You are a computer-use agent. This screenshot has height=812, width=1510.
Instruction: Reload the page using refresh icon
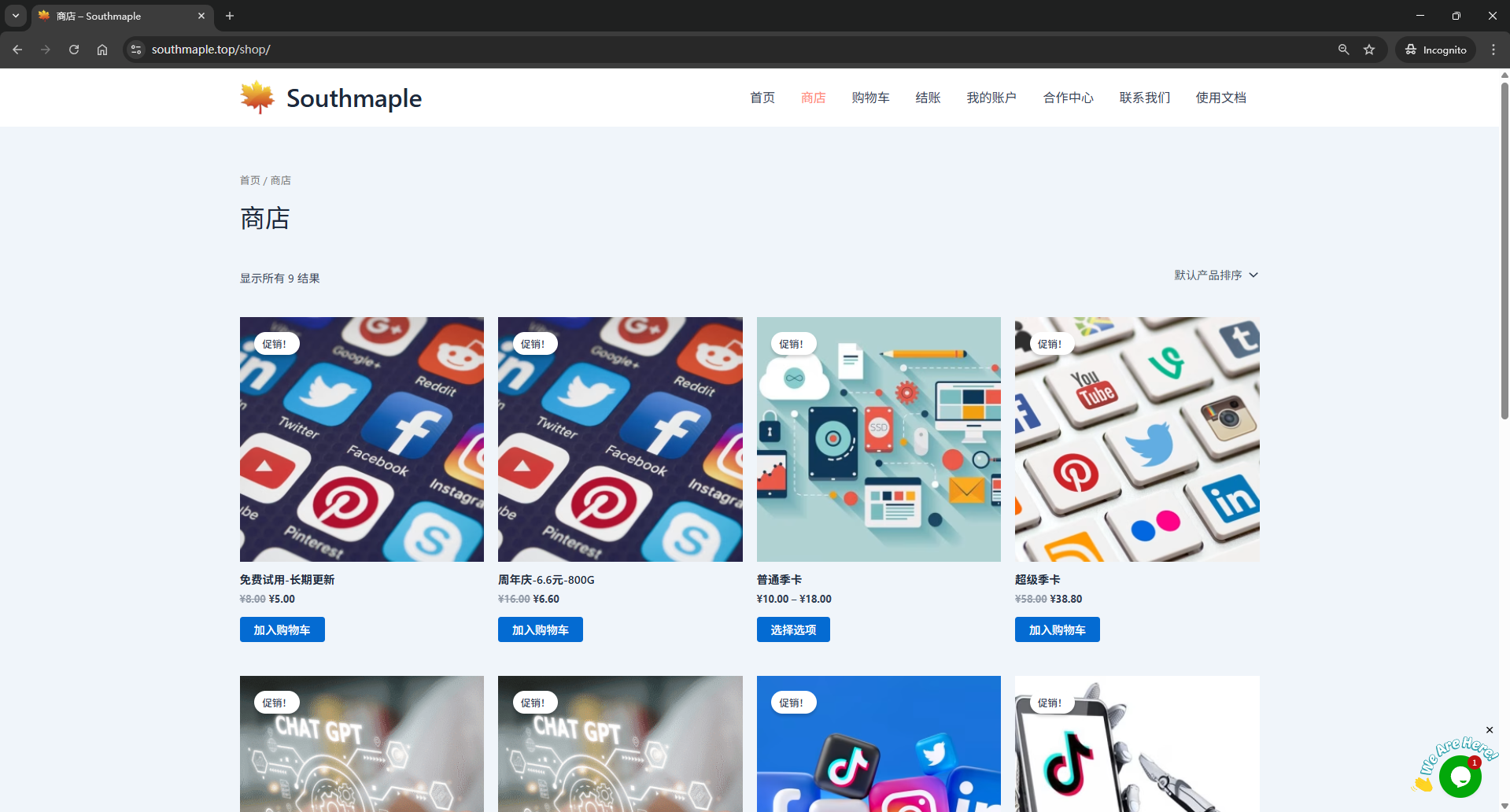click(74, 50)
